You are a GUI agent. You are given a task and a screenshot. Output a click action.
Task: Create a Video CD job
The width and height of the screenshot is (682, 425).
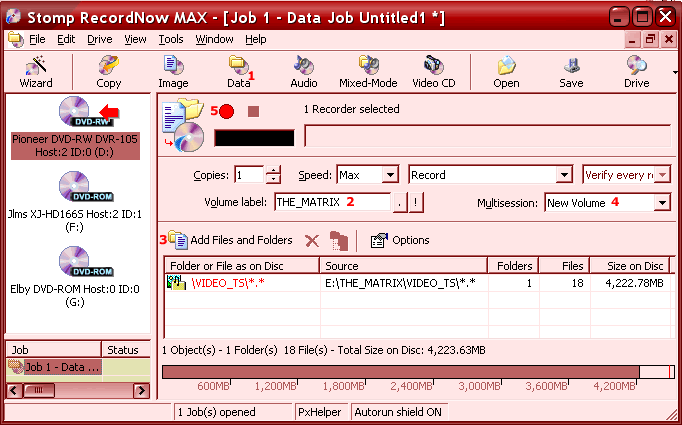pyautogui.click(x=434, y=72)
